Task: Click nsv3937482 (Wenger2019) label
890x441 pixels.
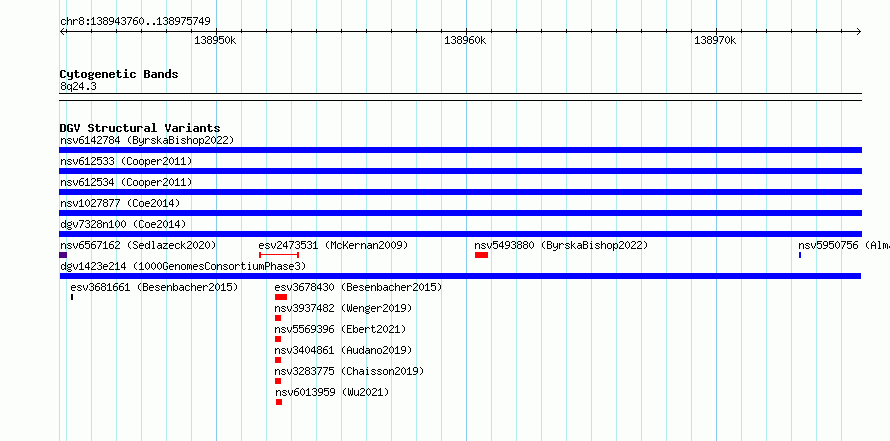Action: tap(343, 308)
